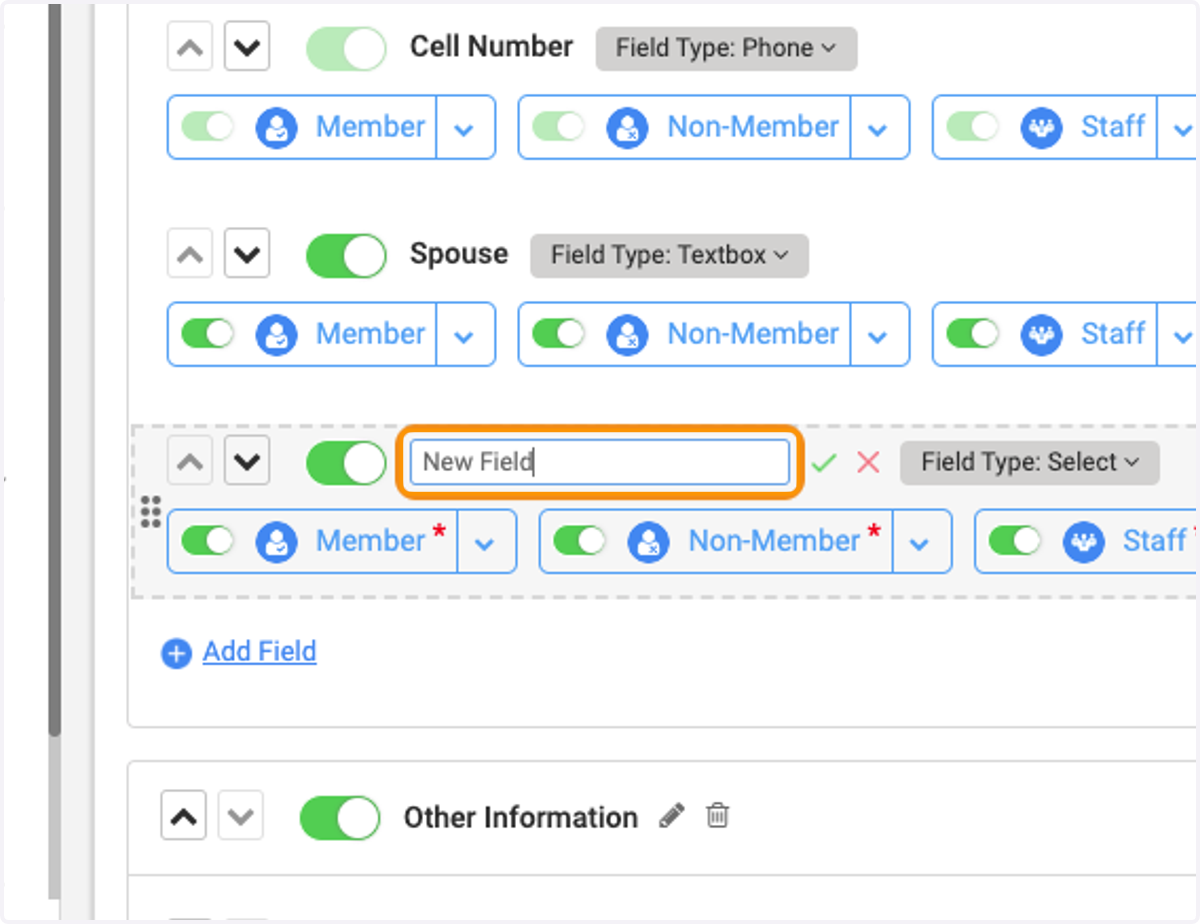Click into the New Field name input
The image size is (1200, 924).
[x=600, y=462]
